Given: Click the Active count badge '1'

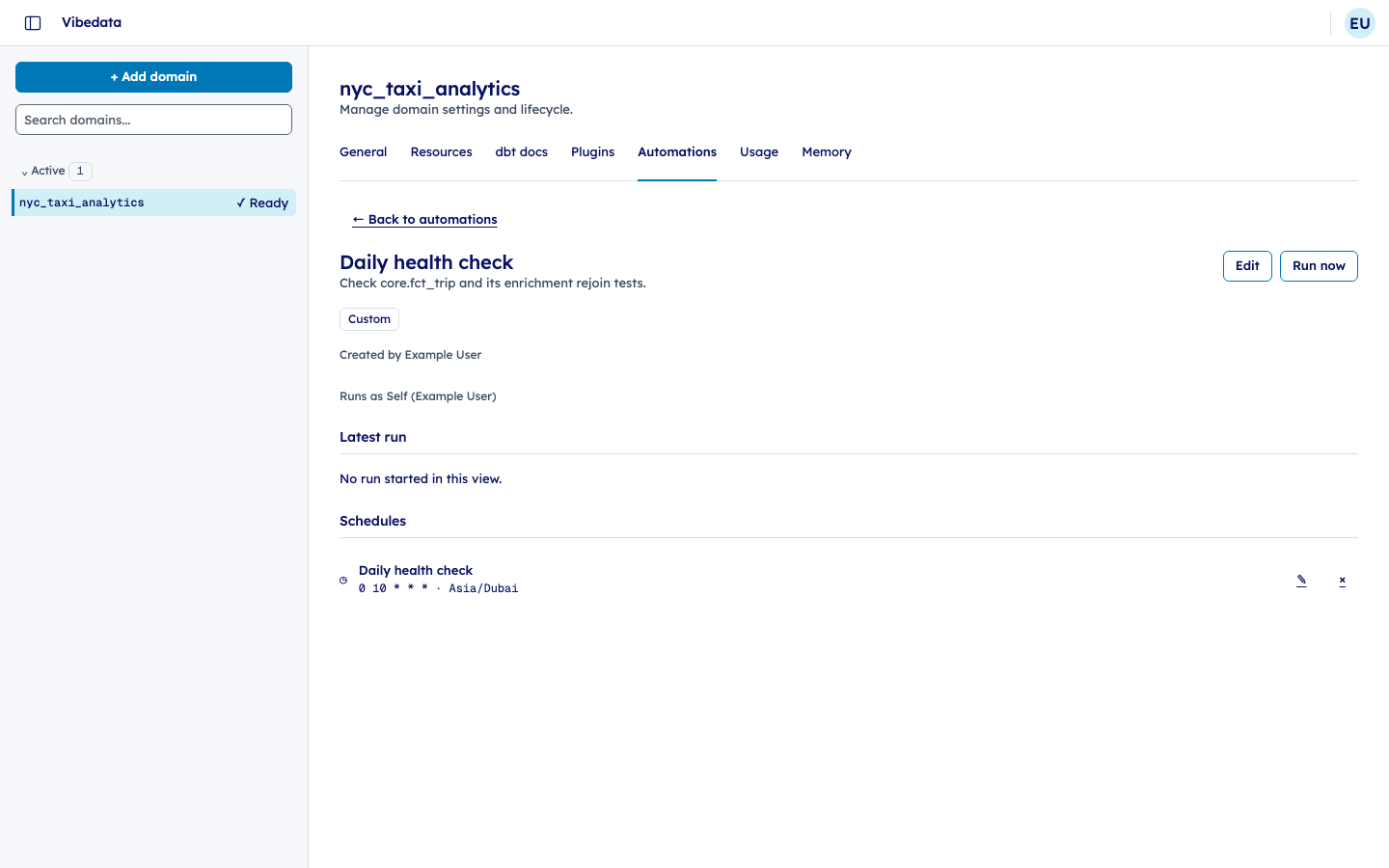Looking at the screenshot, I should [80, 171].
